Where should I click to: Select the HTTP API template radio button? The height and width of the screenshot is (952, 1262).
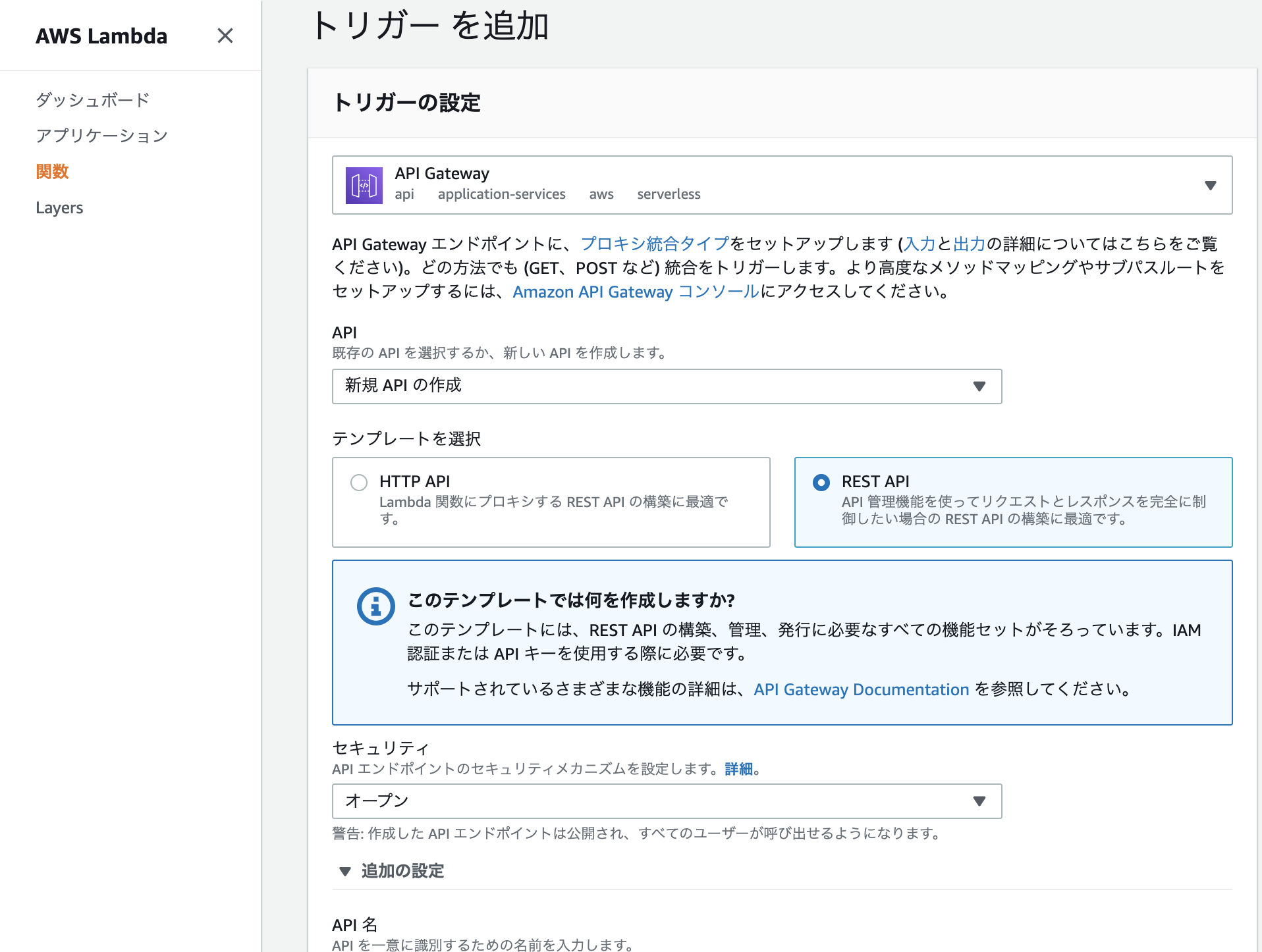pos(359,483)
